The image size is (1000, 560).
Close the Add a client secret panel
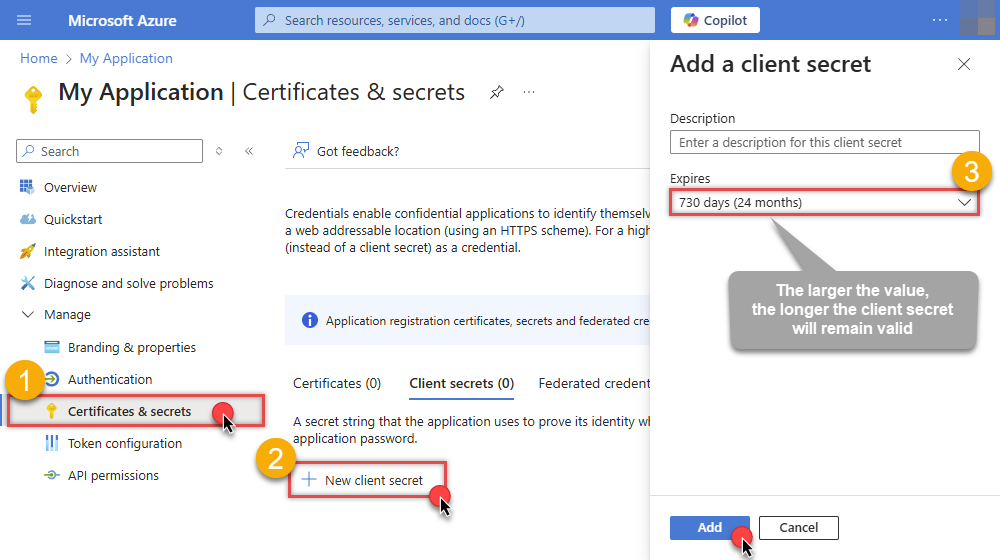pyautogui.click(x=964, y=64)
